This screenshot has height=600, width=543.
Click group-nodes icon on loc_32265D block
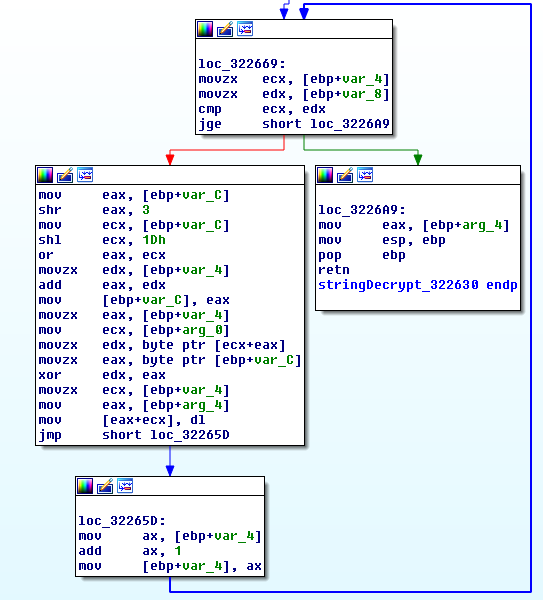[125, 486]
